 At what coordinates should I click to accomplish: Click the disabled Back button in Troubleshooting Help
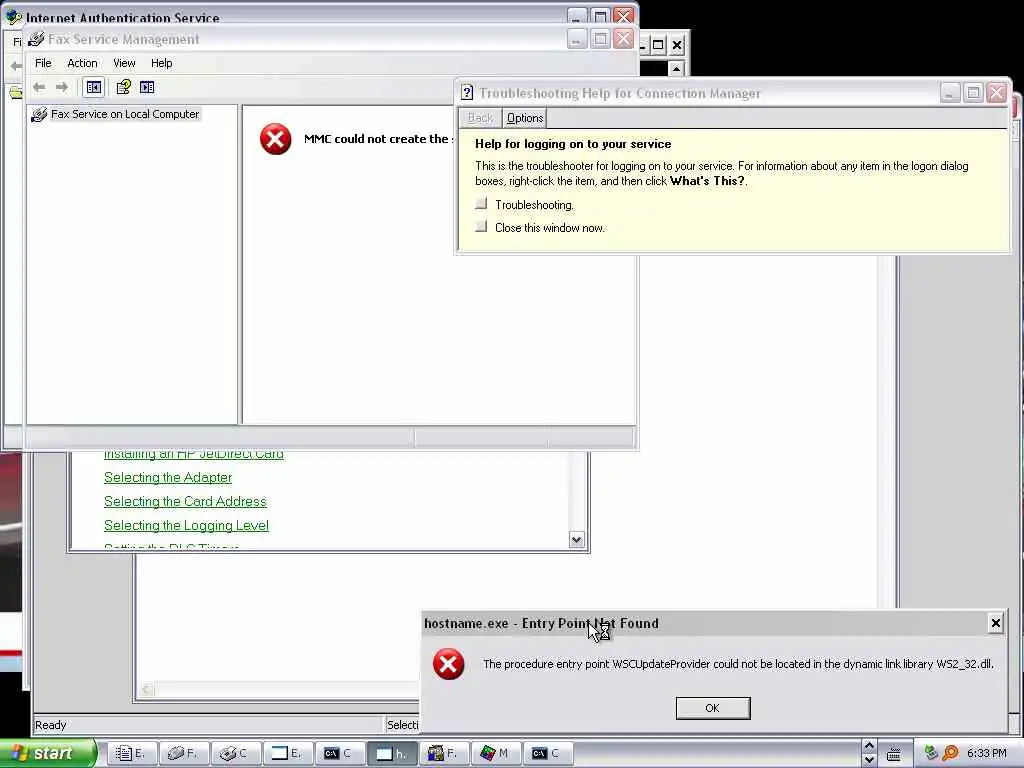point(480,118)
